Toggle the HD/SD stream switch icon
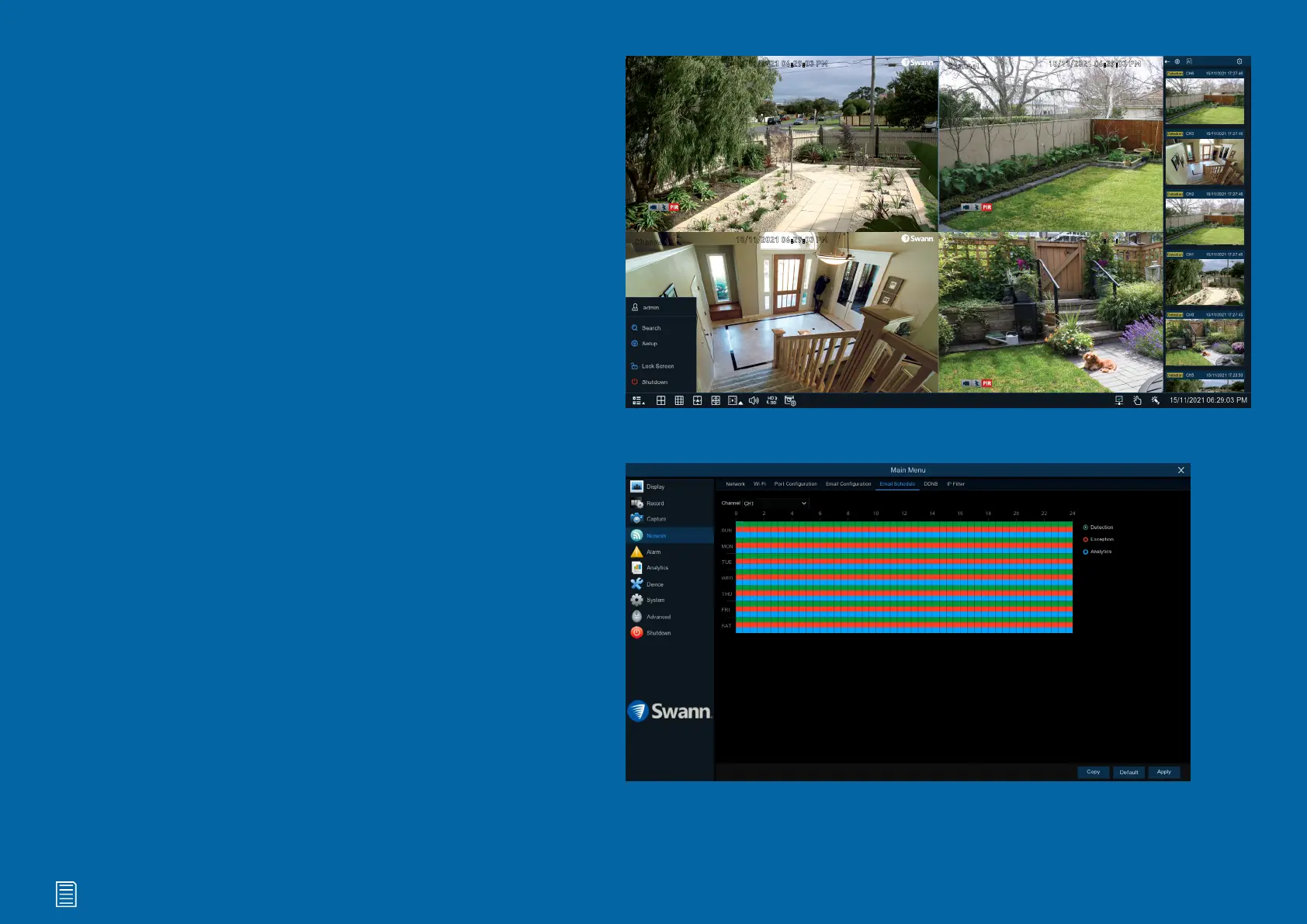This screenshot has height=924, width=1307. (771, 401)
